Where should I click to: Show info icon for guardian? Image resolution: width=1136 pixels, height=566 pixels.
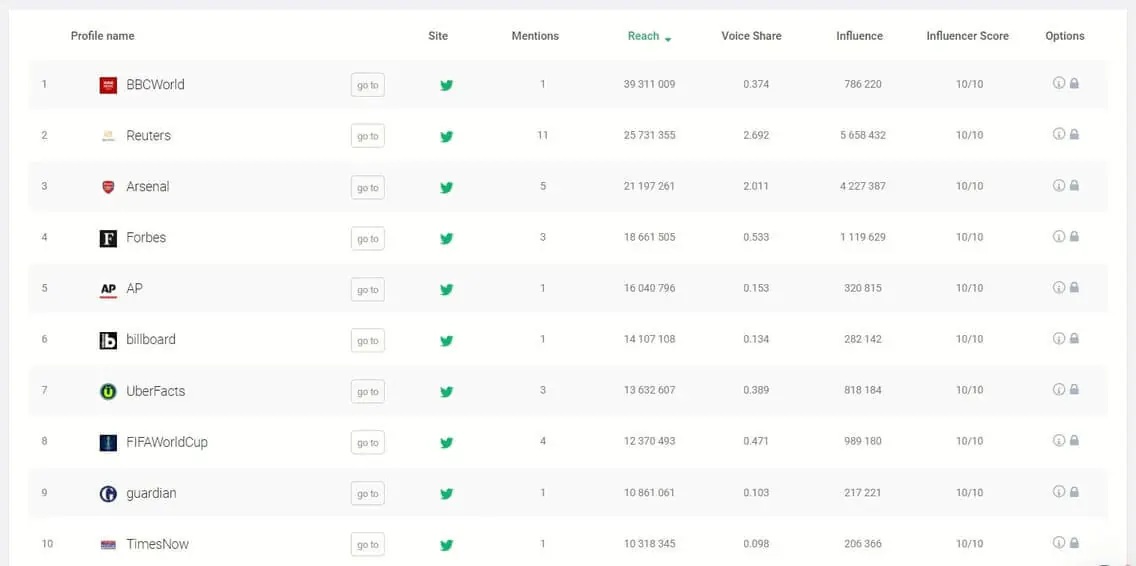1058,491
